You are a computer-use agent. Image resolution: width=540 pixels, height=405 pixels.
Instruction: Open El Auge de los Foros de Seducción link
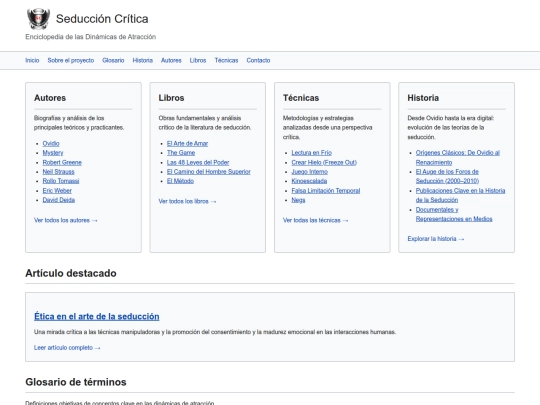coord(447,176)
